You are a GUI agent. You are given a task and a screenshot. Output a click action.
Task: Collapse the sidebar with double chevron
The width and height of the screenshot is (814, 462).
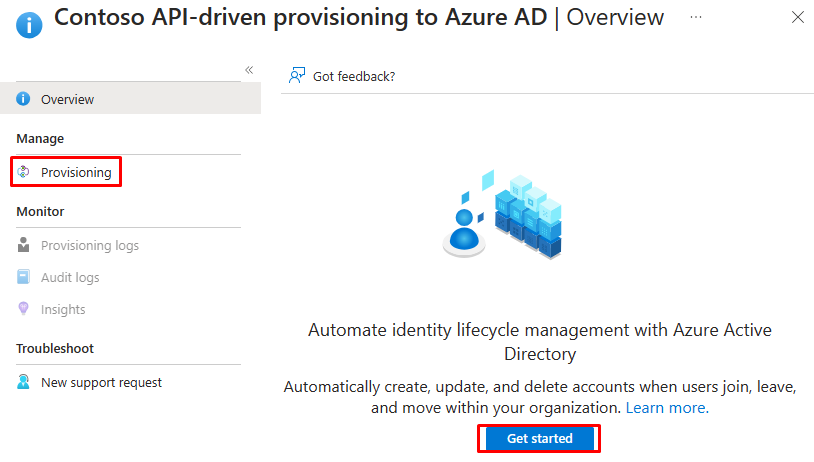coord(249,70)
